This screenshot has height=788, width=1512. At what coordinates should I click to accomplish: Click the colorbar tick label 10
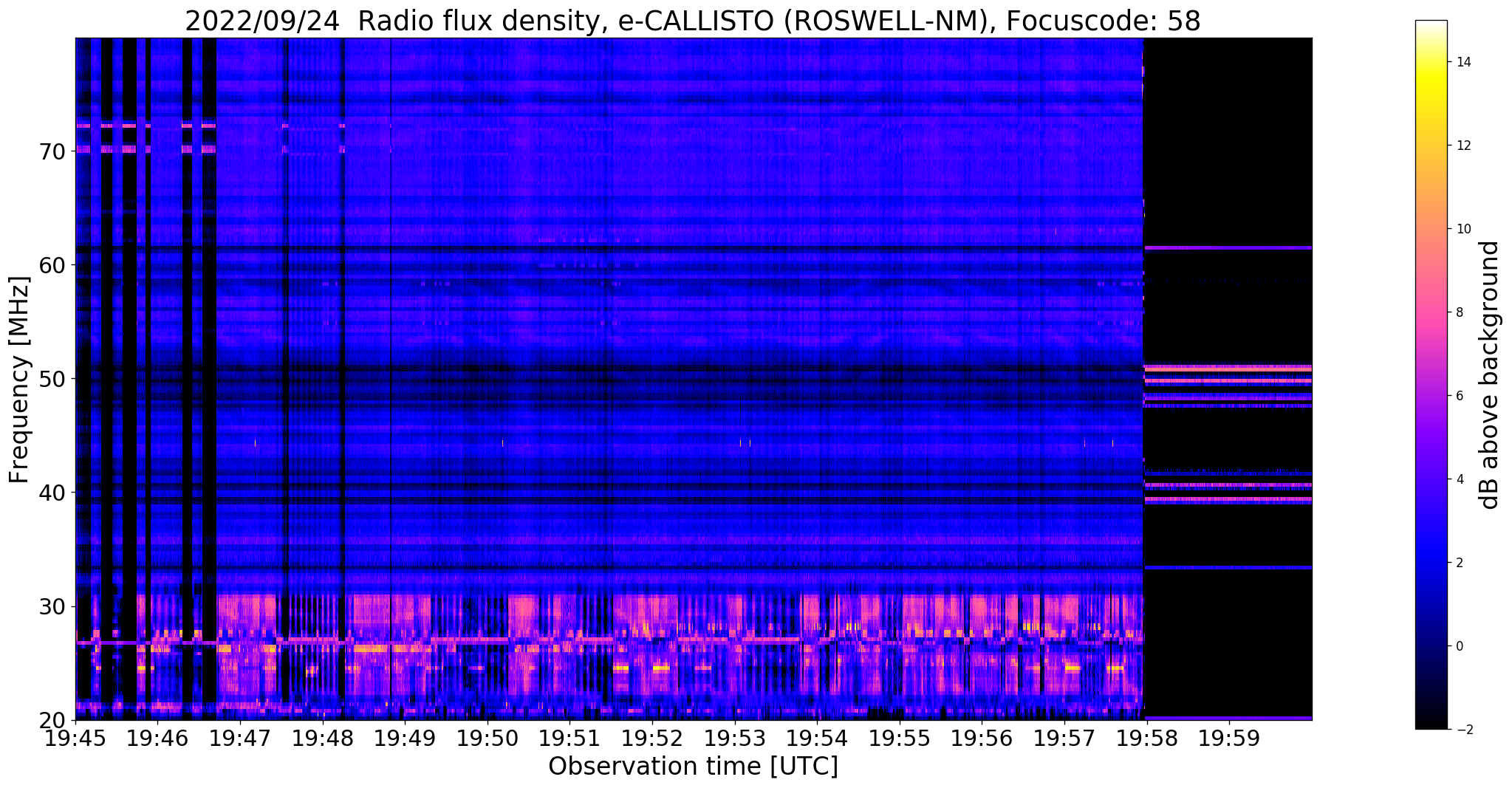point(1463,229)
